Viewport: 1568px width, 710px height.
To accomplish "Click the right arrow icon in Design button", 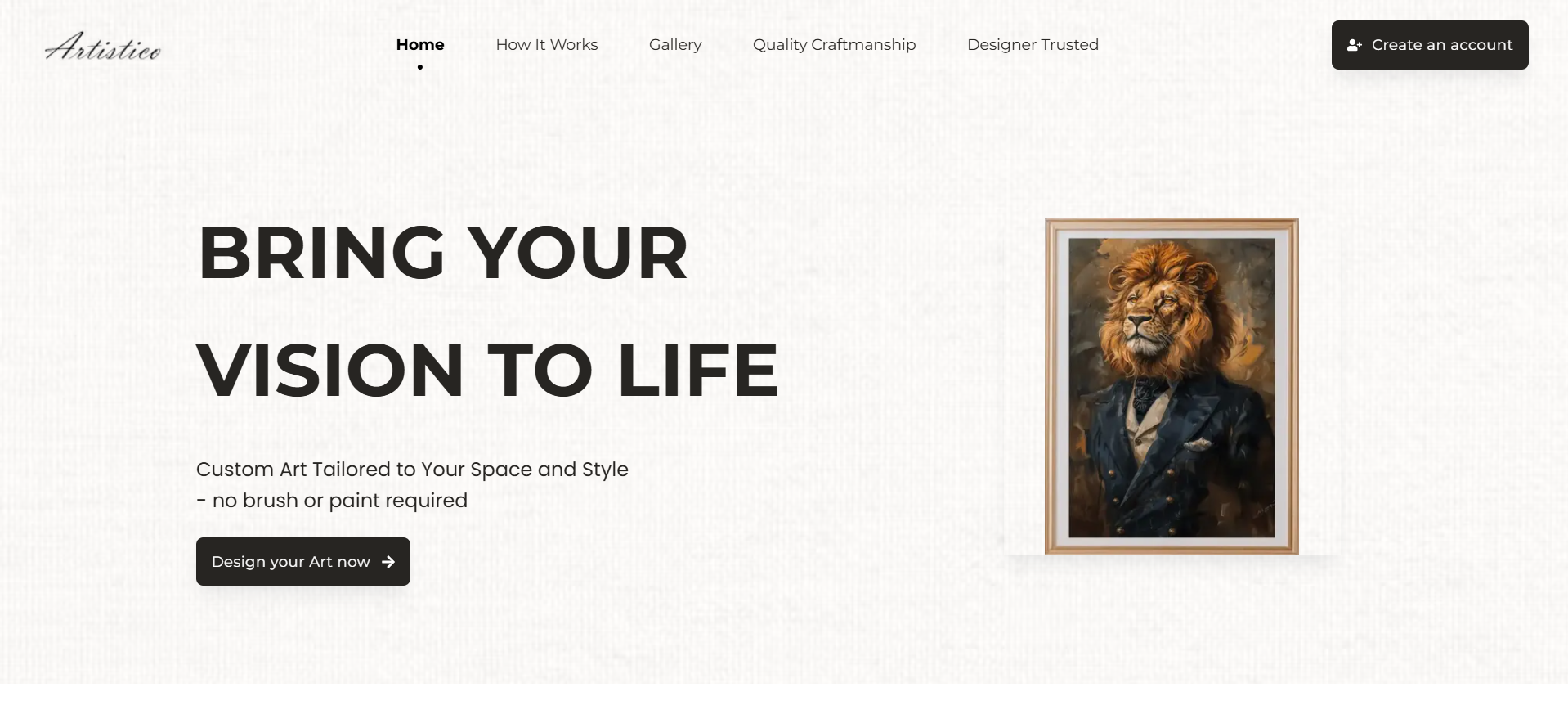I will pyautogui.click(x=388, y=562).
